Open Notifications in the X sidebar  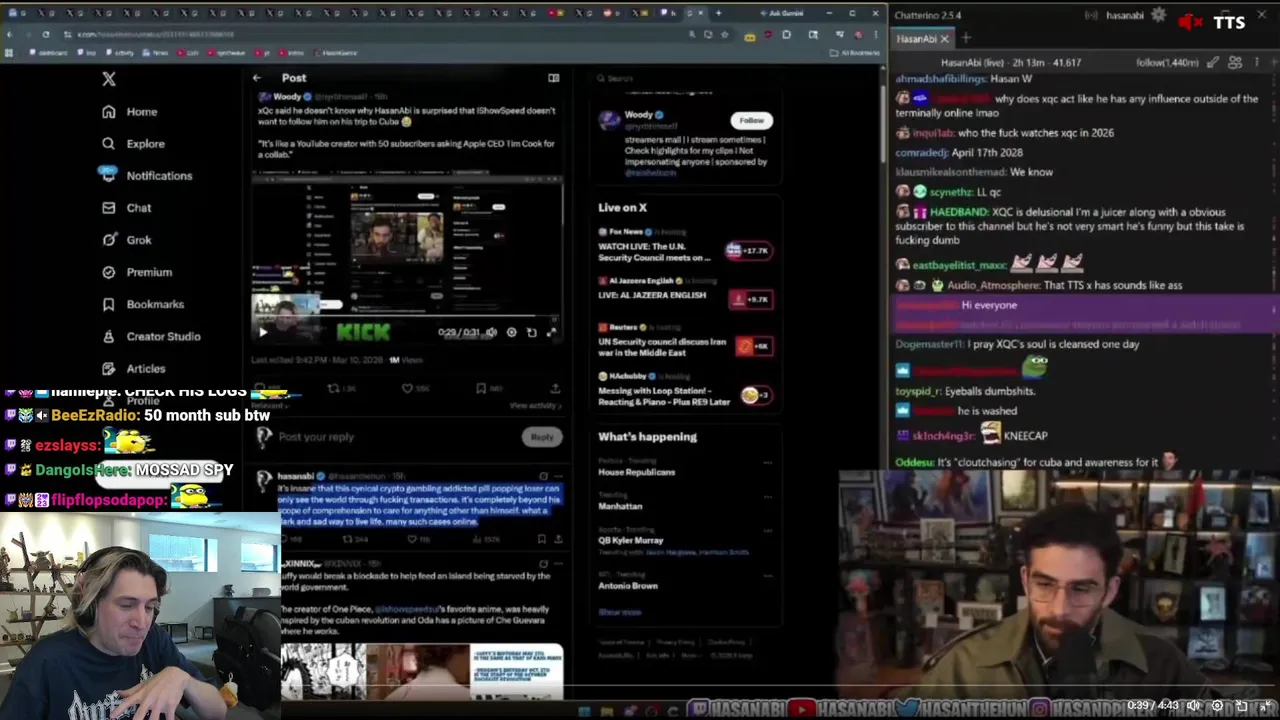[146, 176]
